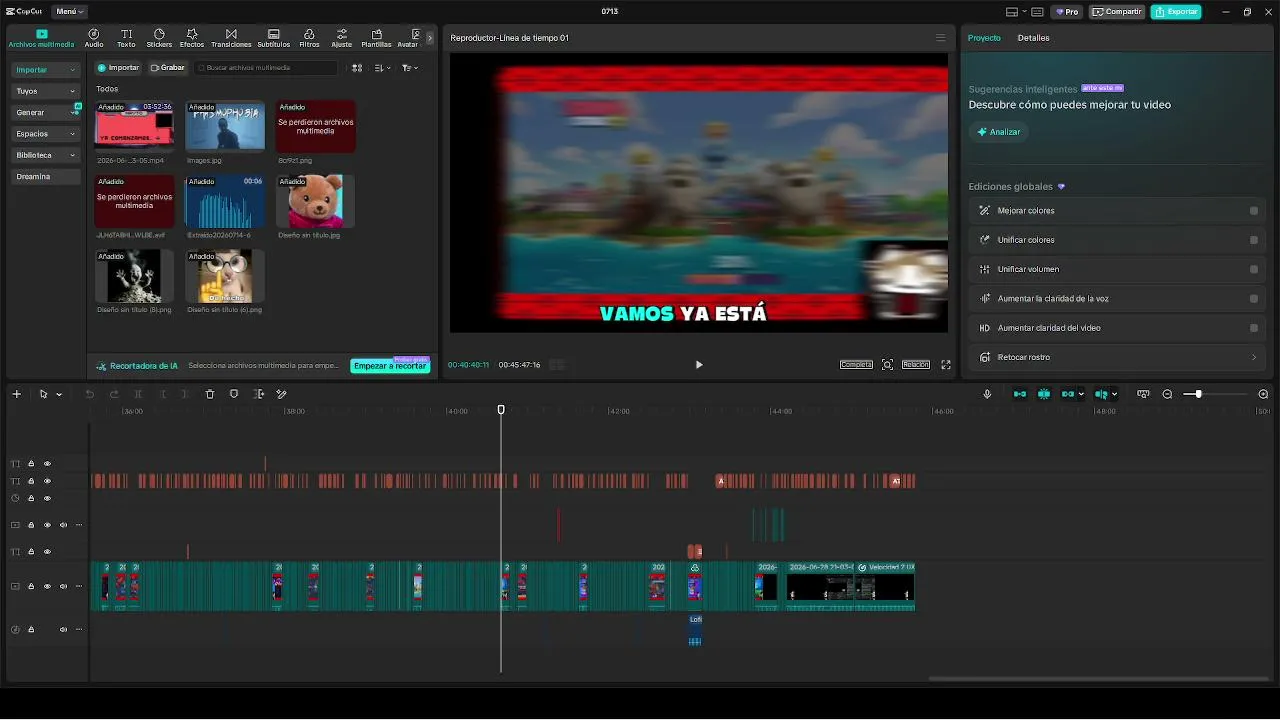Screen dimensions: 1280x720
Task: Toggle the main track magnet
Action: point(1020,394)
